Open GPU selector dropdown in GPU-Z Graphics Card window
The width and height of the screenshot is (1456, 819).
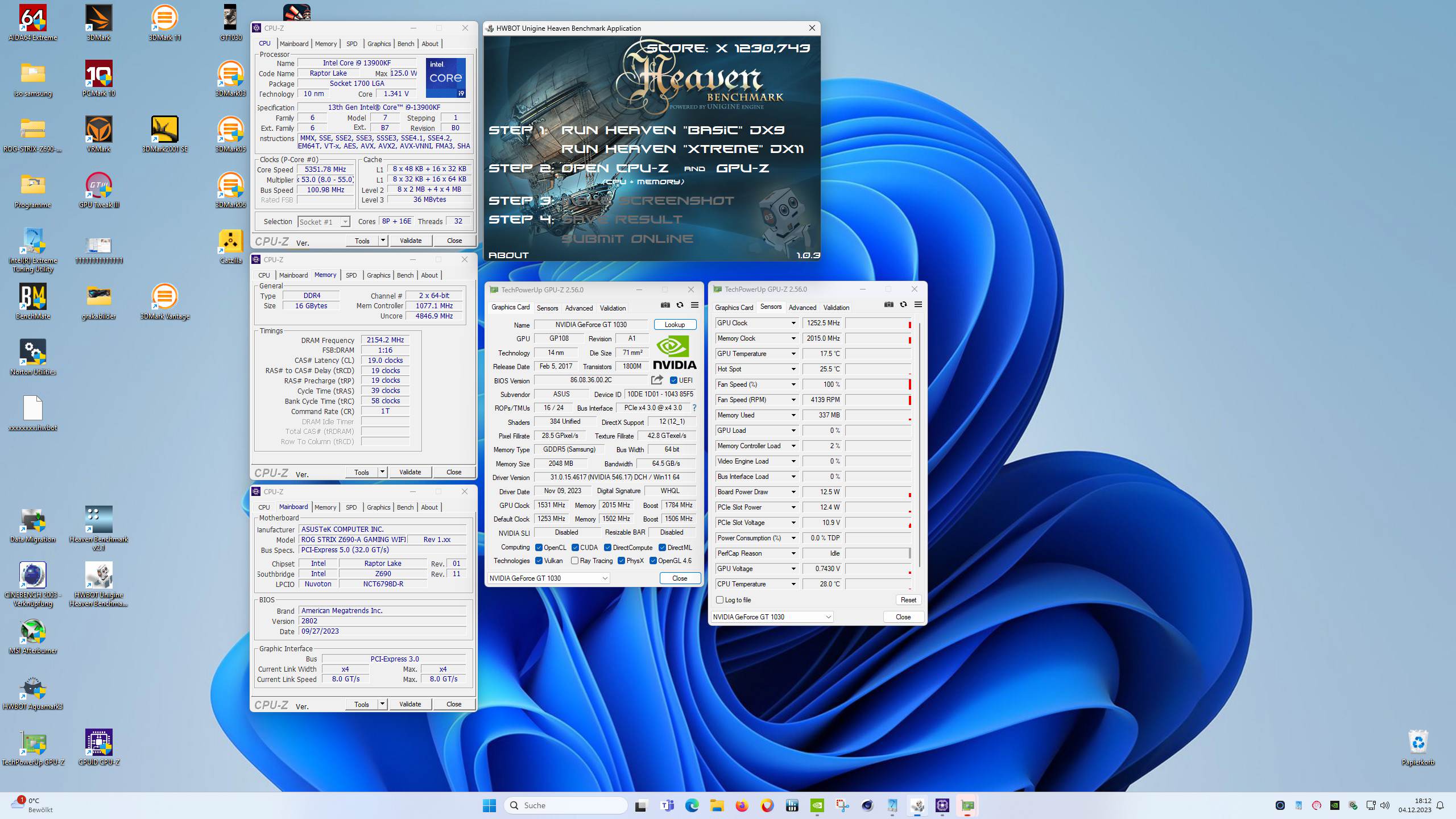pyautogui.click(x=549, y=578)
